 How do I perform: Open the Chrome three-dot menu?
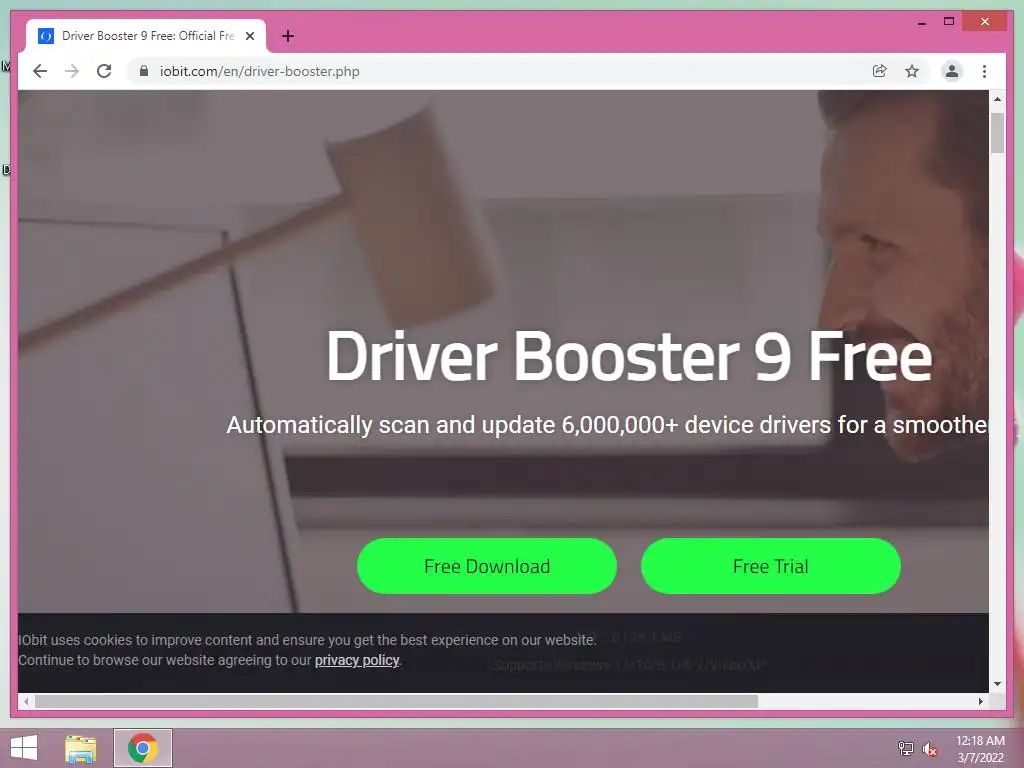pos(984,71)
